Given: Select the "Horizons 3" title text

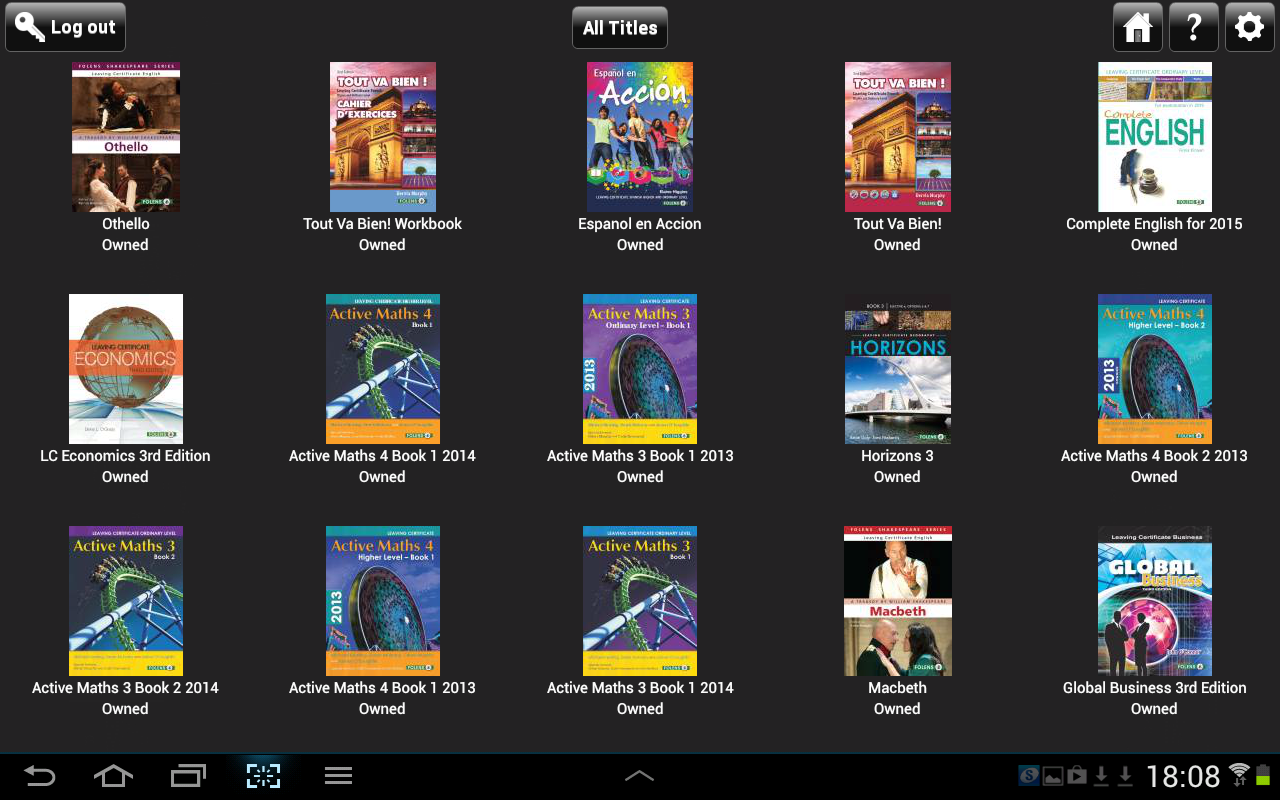Looking at the screenshot, I should [898, 456].
